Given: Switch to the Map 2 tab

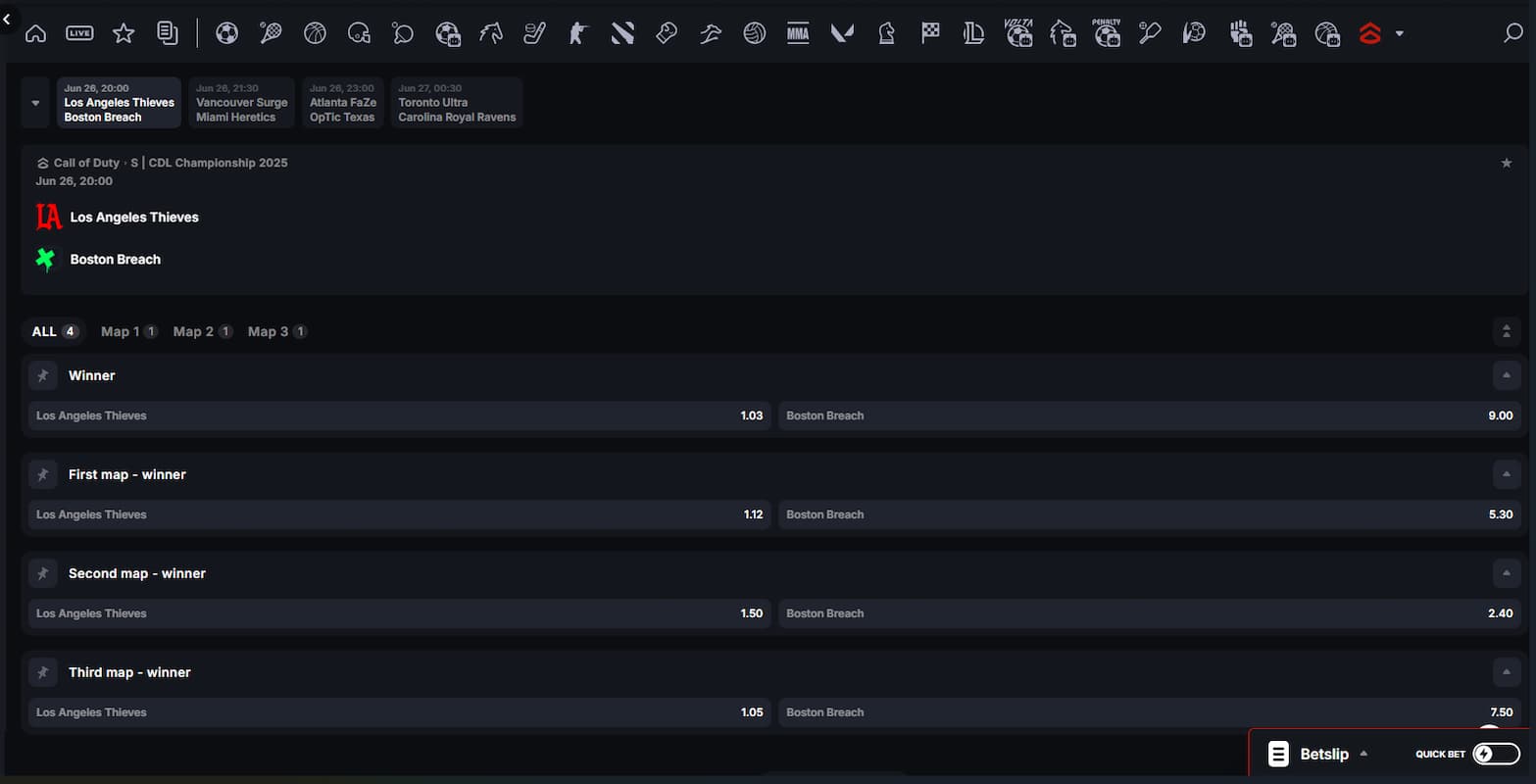Looking at the screenshot, I should click(203, 331).
